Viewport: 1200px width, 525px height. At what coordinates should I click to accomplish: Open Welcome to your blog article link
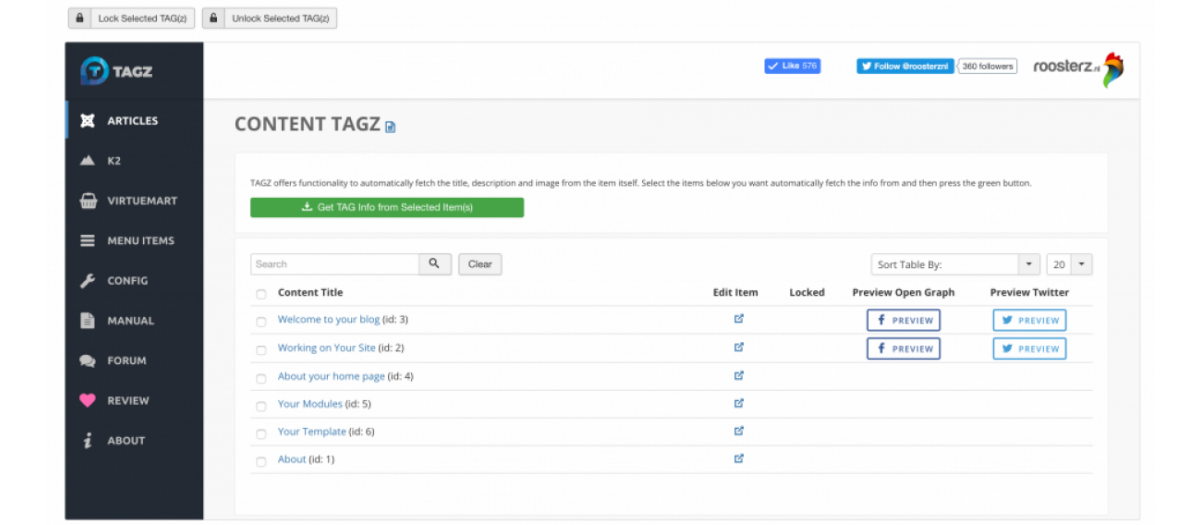329,320
